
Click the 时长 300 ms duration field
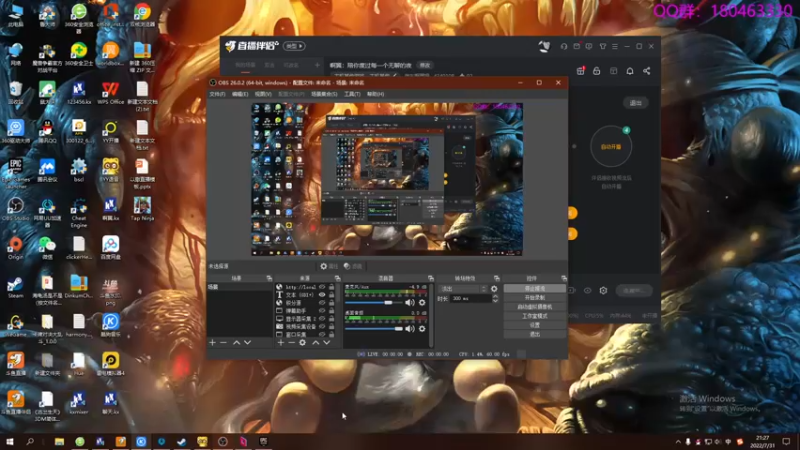(x=470, y=298)
